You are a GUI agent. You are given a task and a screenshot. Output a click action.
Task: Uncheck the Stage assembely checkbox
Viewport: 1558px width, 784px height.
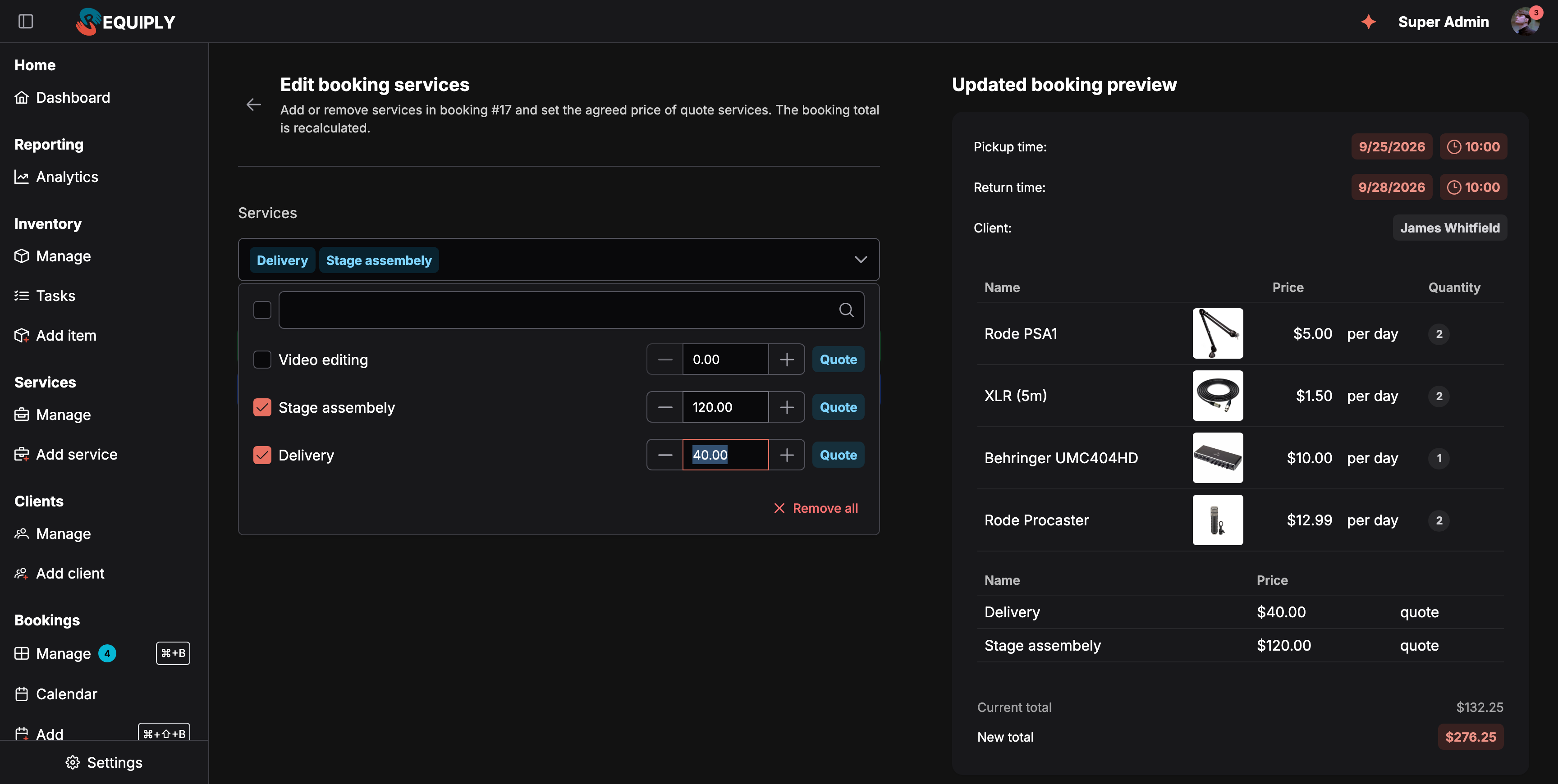262,407
